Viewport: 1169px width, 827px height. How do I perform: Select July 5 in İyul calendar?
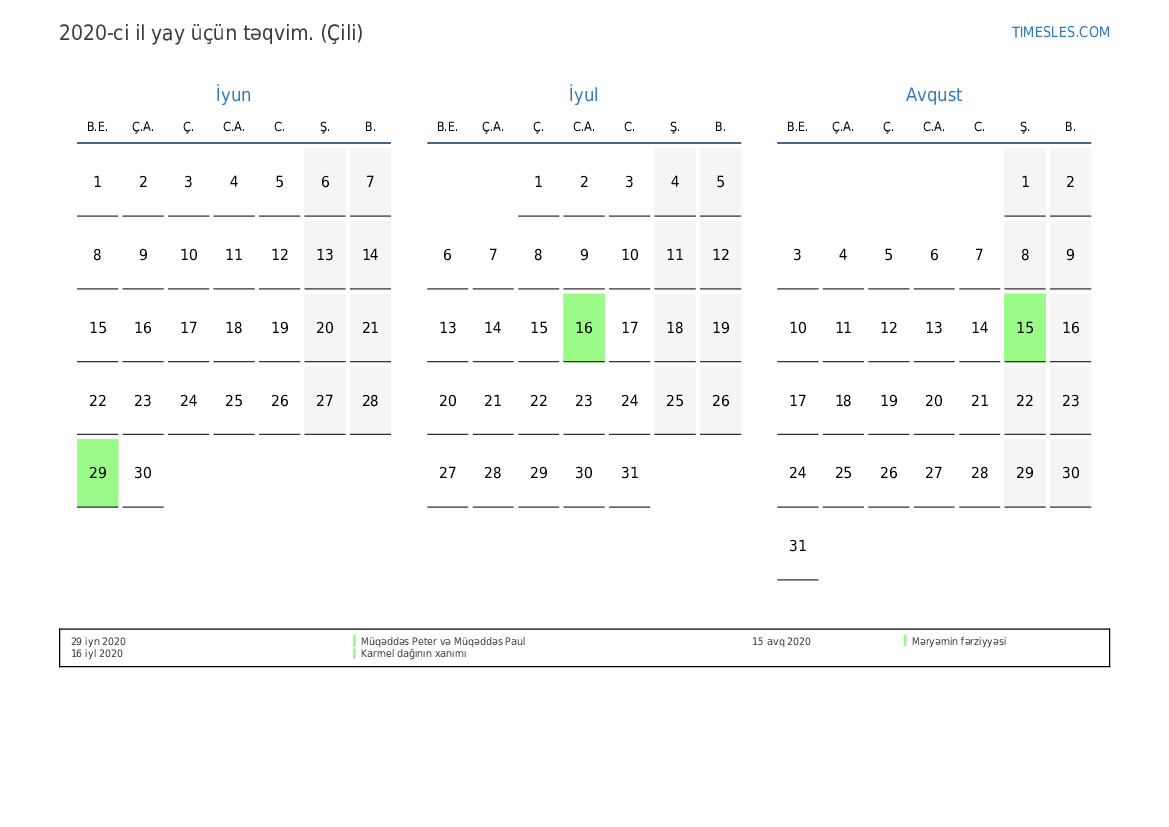pyautogui.click(x=720, y=182)
